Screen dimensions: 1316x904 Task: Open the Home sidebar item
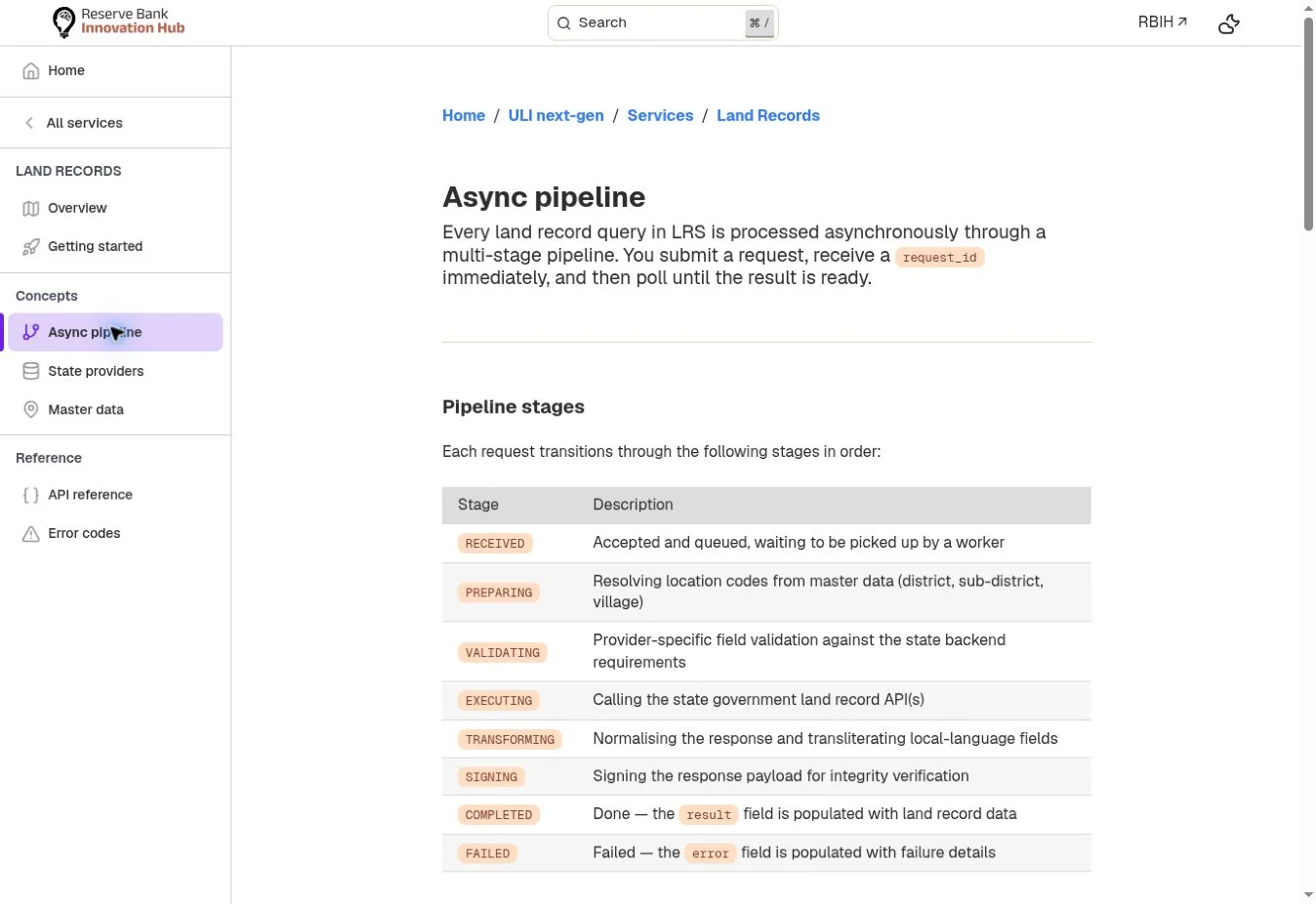[x=115, y=71]
